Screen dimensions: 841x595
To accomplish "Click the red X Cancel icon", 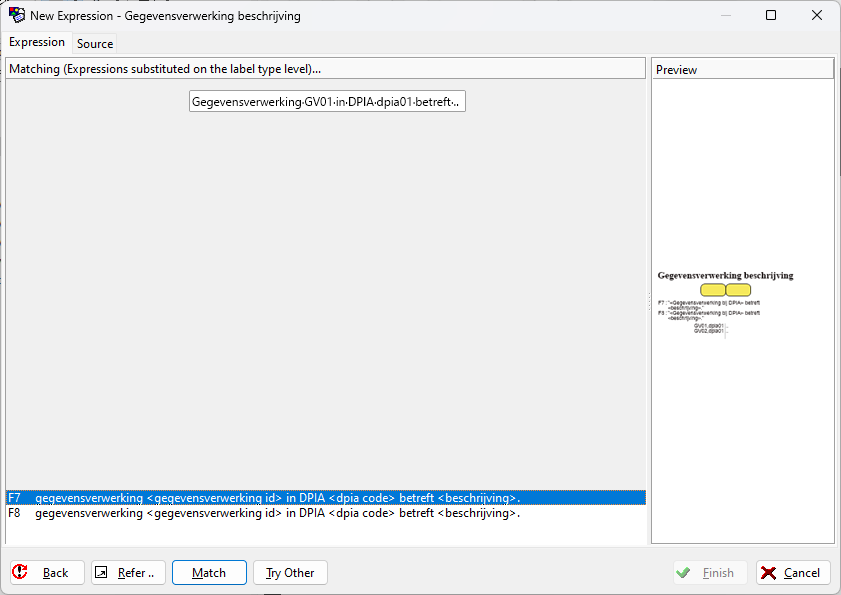I will (x=768, y=572).
